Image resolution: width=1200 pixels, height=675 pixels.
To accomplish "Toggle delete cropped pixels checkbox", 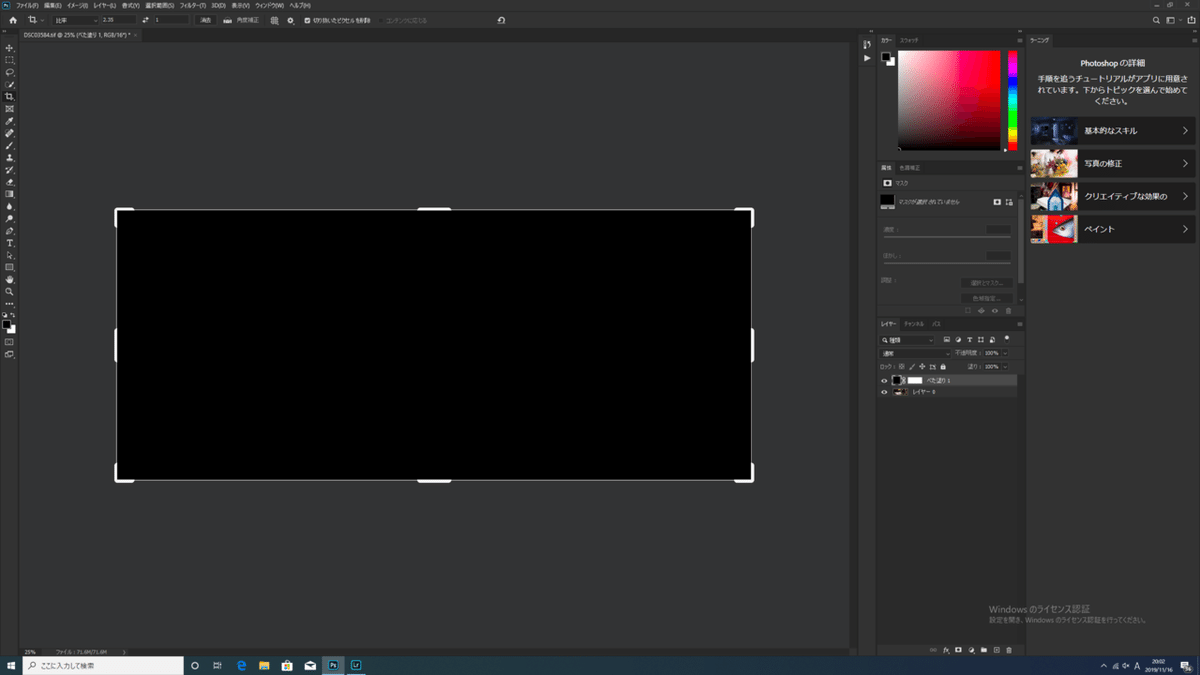I will [307, 20].
